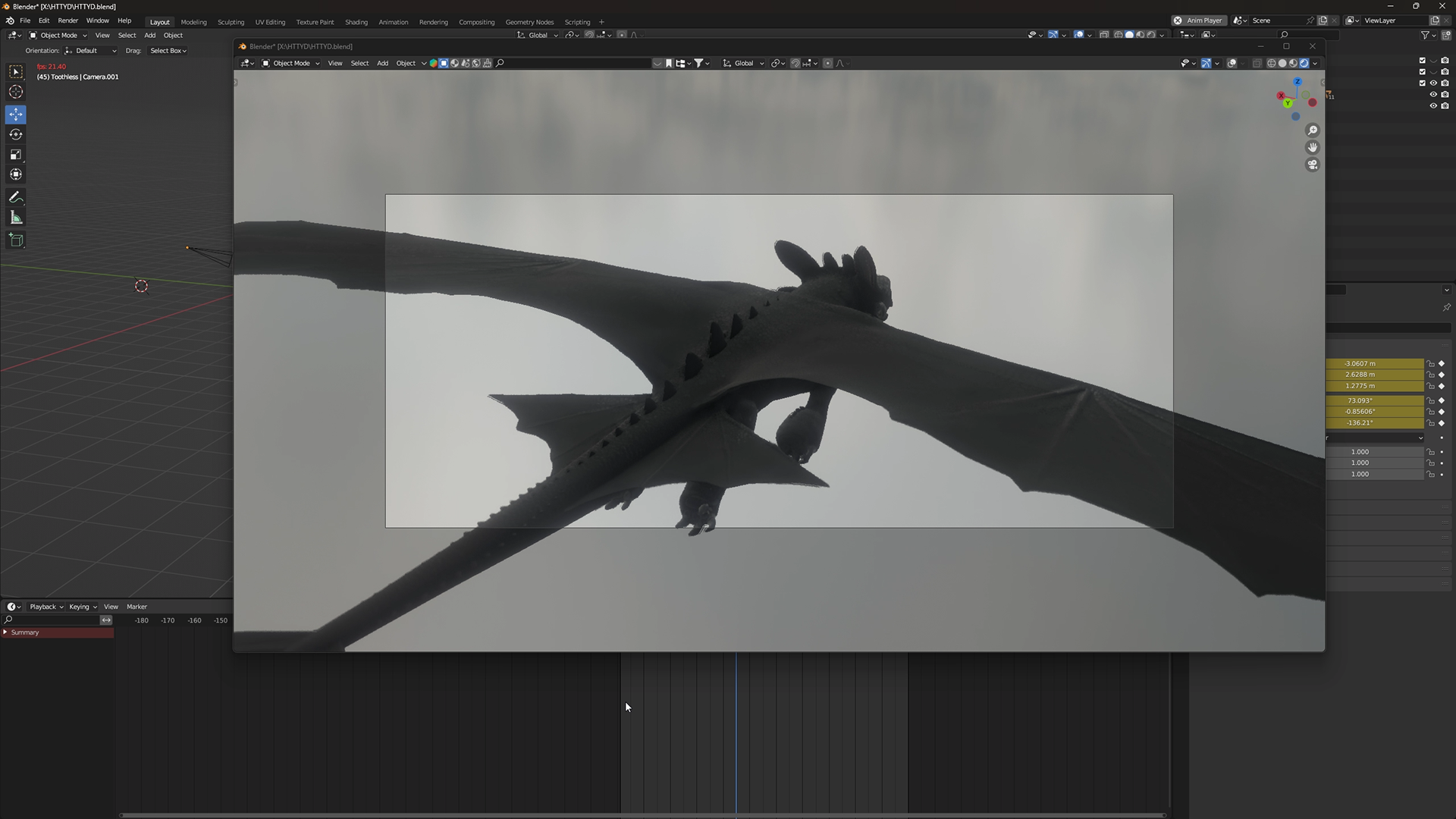The width and height of the screenshot is (1456, 819).
Task: Toggle overlays button in floating viewport header
Action: [x=1232, y=63]
